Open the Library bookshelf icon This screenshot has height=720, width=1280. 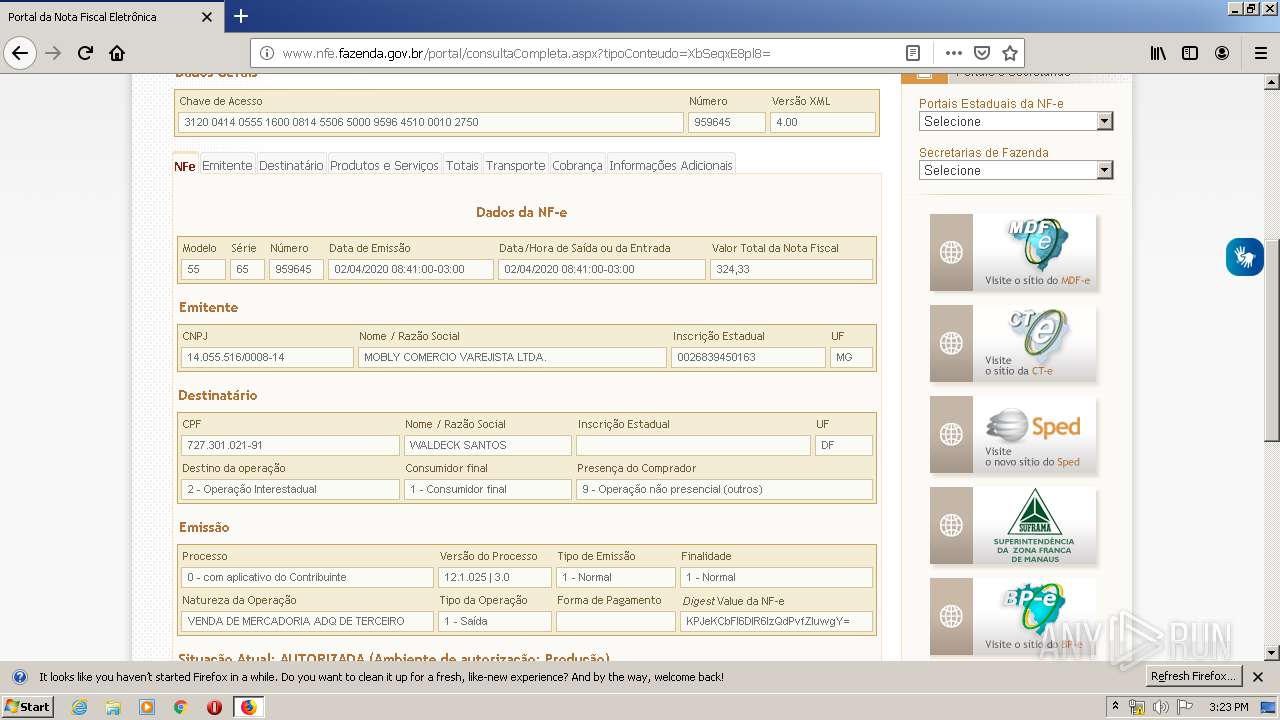pyautogui.click(x=1158, y=53)
